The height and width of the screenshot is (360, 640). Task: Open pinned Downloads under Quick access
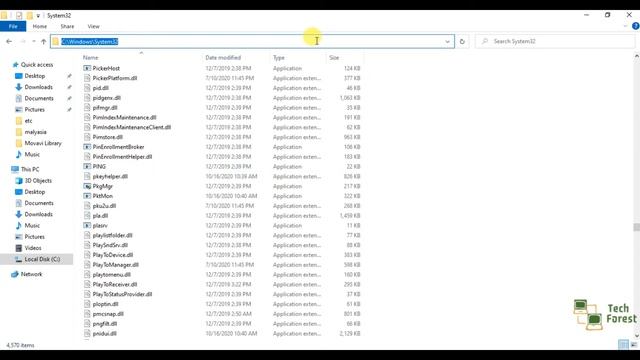pyautogui.click(x=38, y=87)
